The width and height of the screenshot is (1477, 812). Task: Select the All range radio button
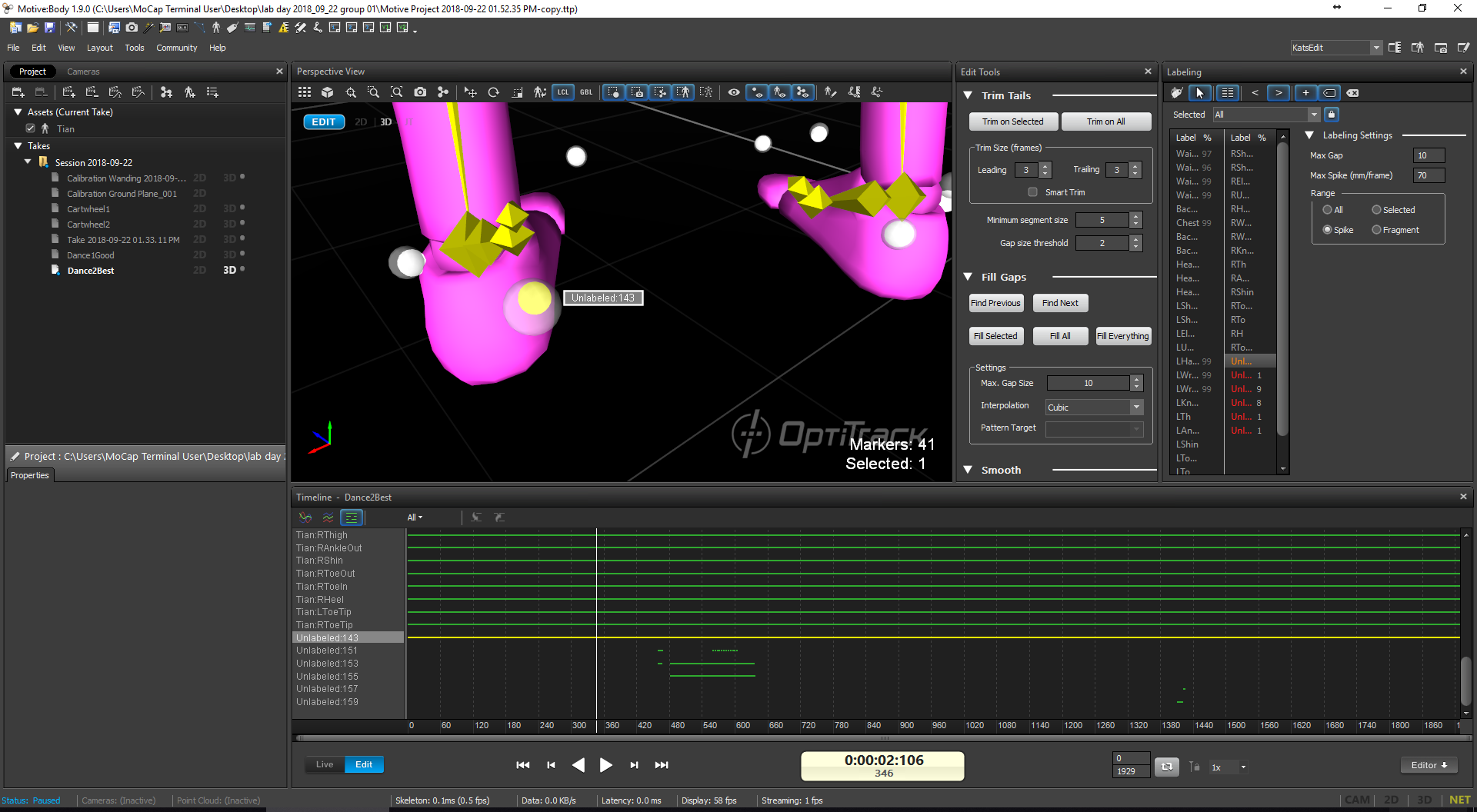coord(1327,210)
